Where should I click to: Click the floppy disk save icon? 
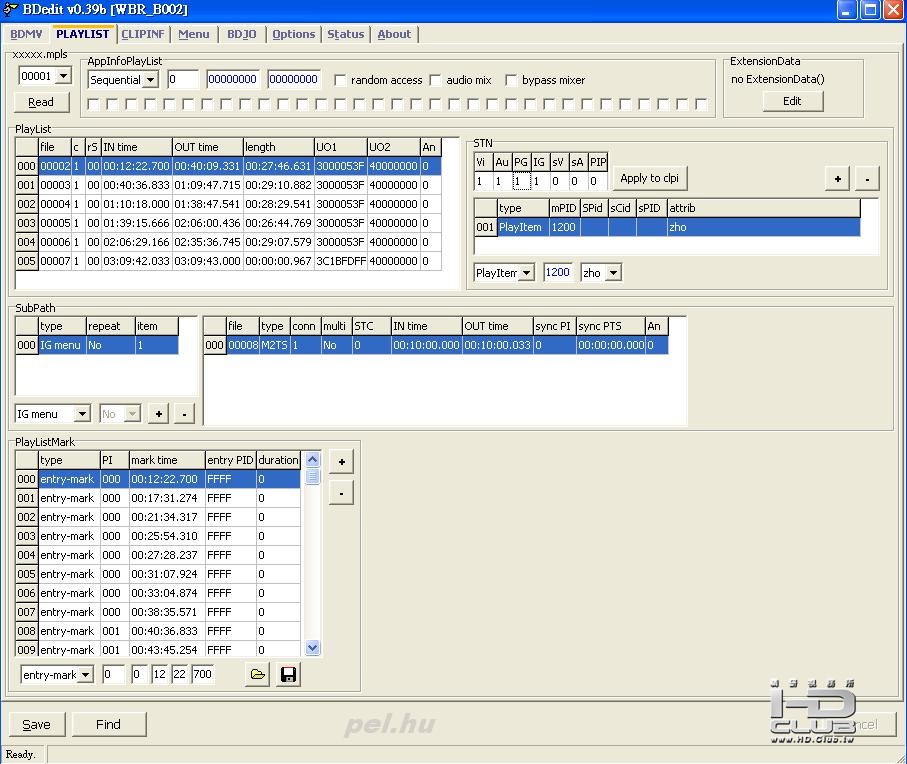288,675
